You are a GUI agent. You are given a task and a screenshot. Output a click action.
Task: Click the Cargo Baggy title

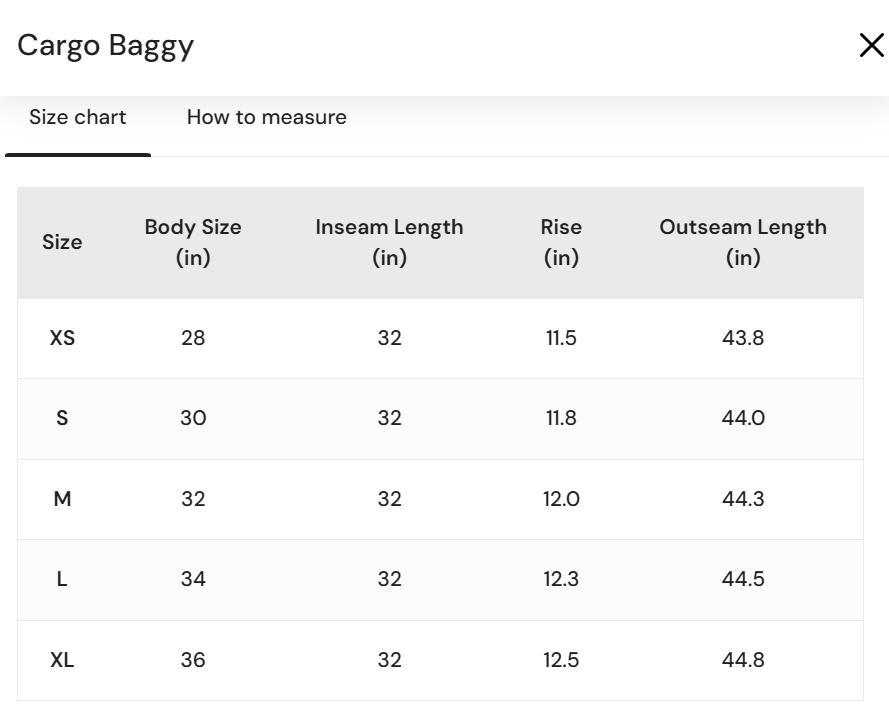click(105, 46)
